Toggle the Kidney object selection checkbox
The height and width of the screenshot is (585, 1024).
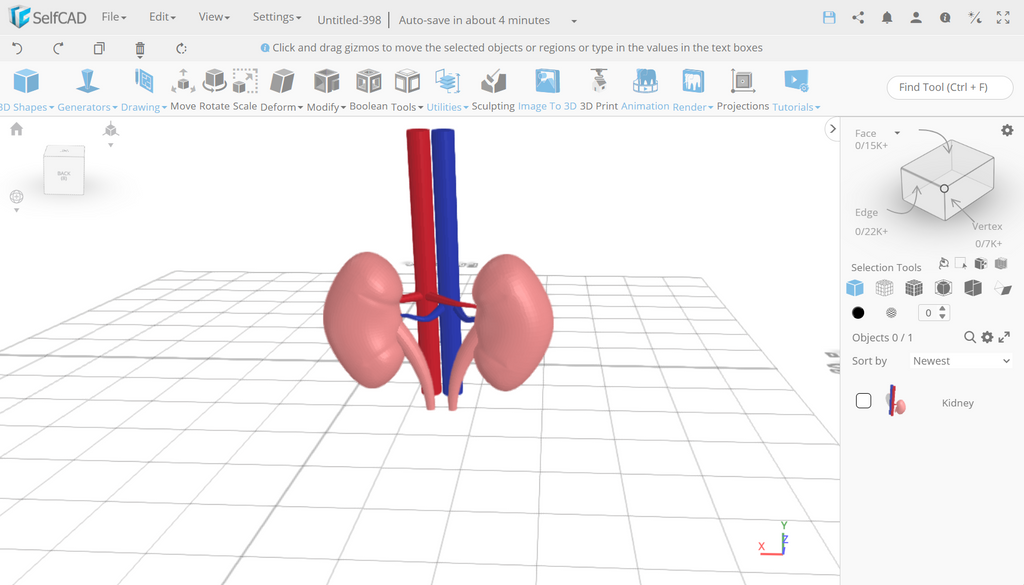pos(863,400)
